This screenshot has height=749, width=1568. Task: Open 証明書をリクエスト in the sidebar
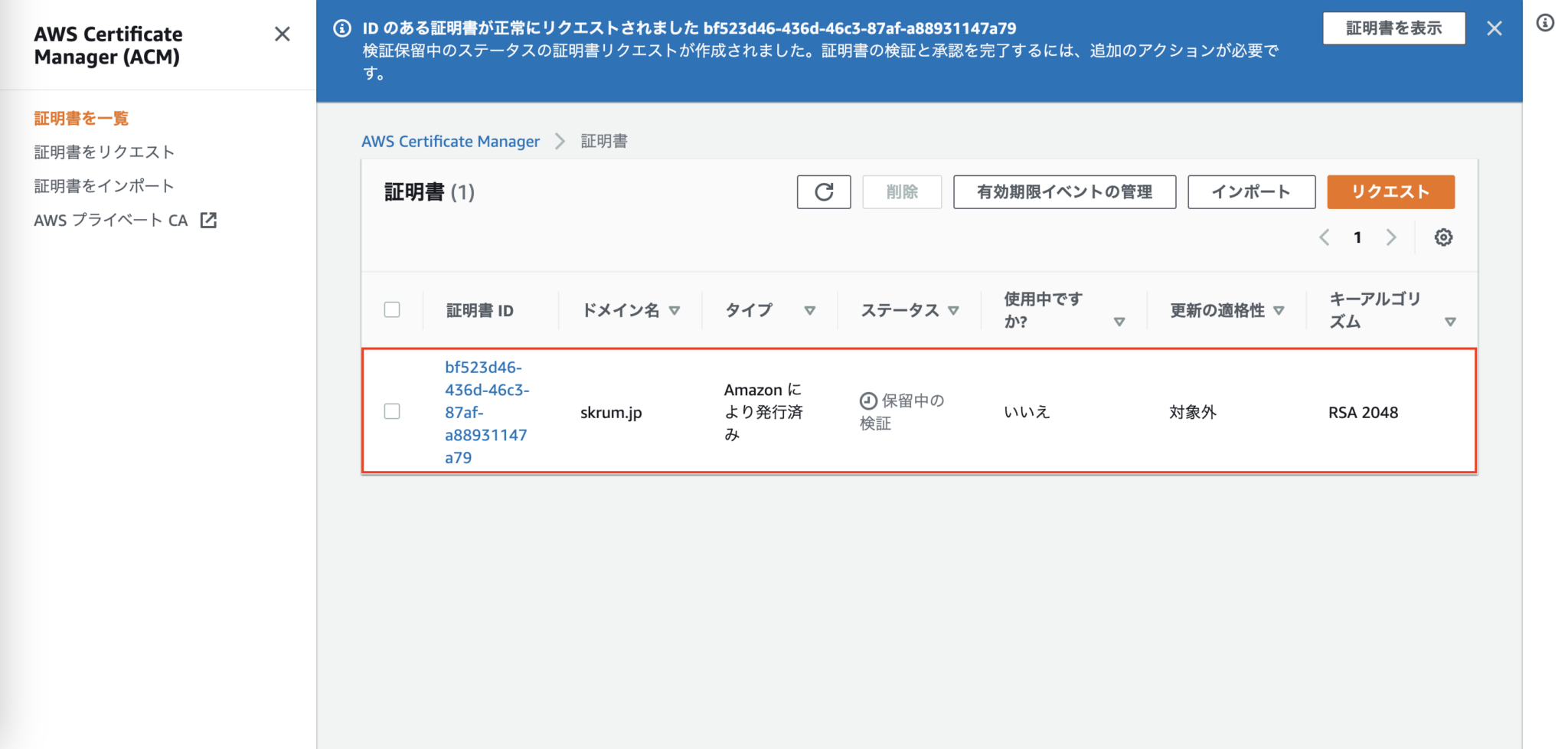click(x=104, y=152)
